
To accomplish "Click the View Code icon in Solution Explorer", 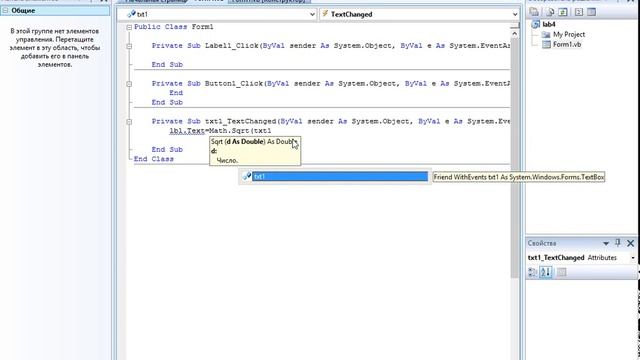I will [579, 12].
